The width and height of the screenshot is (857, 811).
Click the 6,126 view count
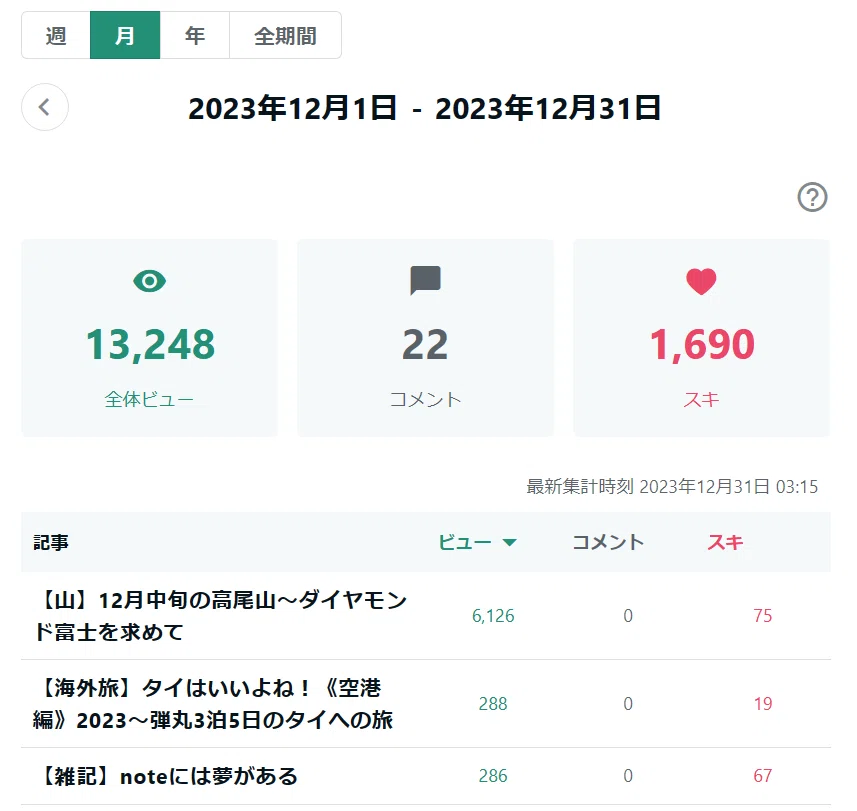[493, 616]
